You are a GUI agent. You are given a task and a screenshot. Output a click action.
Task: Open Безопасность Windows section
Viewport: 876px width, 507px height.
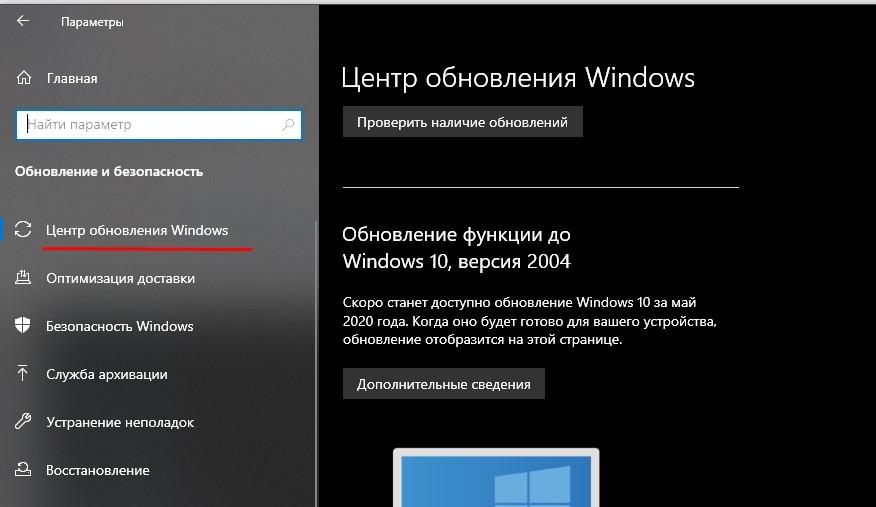[x=120, y=326]
